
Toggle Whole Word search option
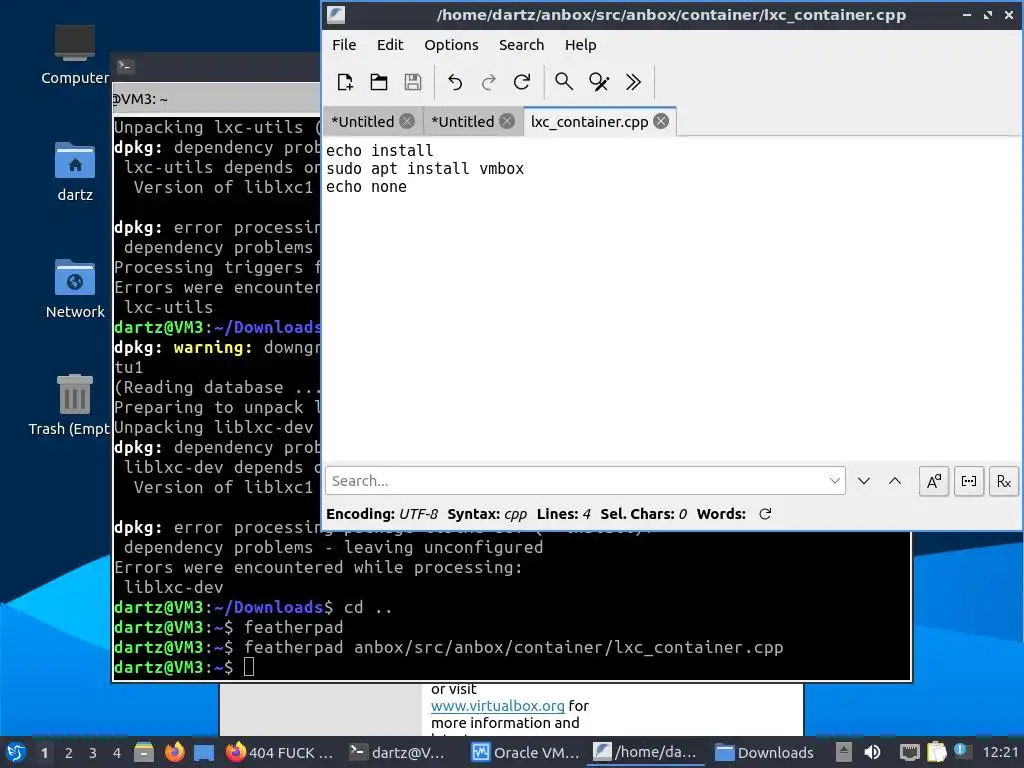[x=969, y=481]
